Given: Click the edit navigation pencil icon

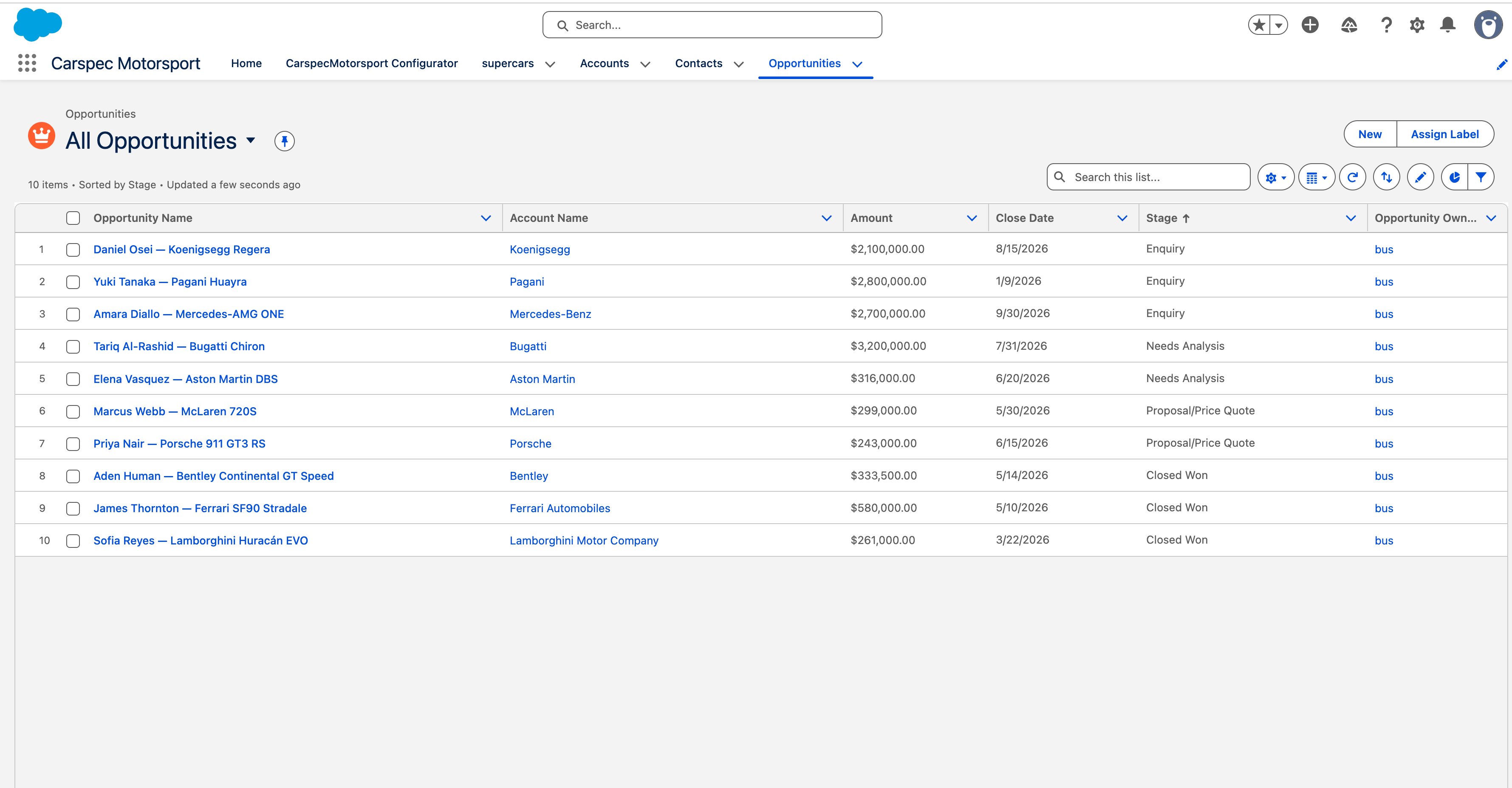Looking at the screenshot, I should [x=1502, y=65].
